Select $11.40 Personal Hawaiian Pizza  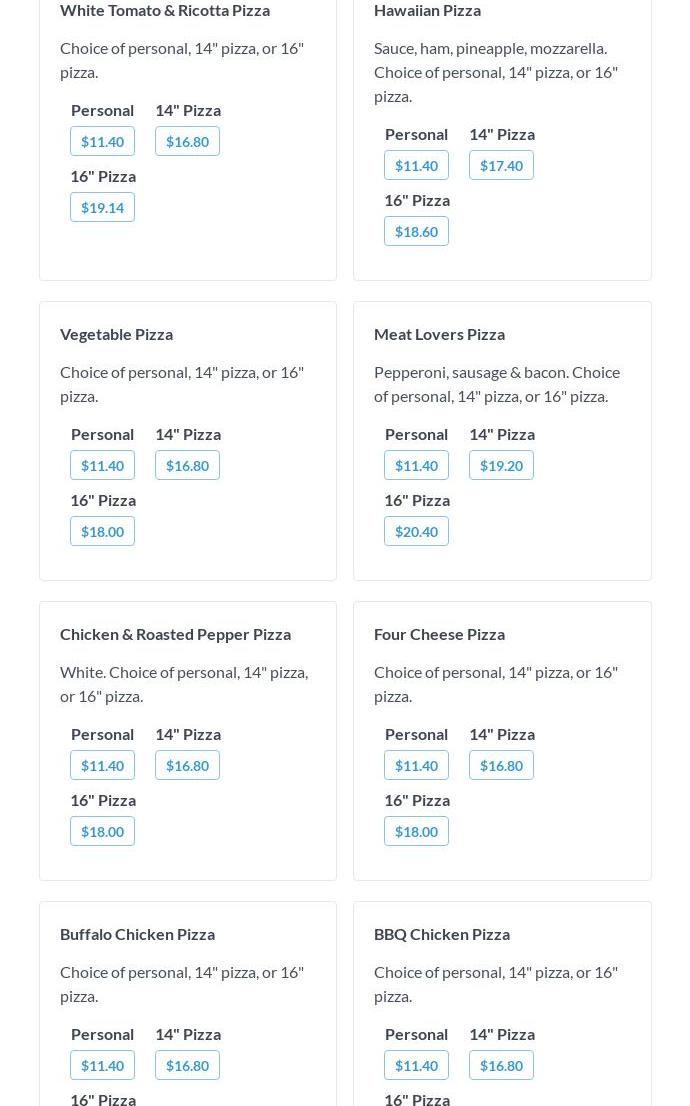[x=416, y=165]
